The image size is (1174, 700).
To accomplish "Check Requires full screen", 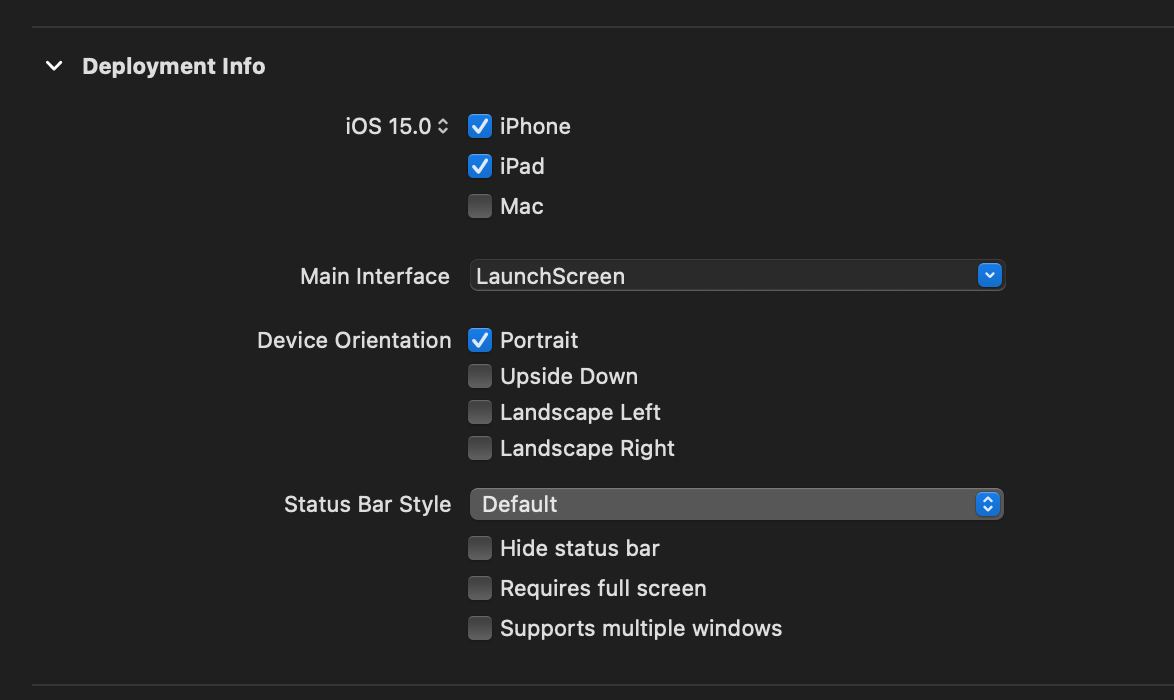I will click(x=480, y=588).
